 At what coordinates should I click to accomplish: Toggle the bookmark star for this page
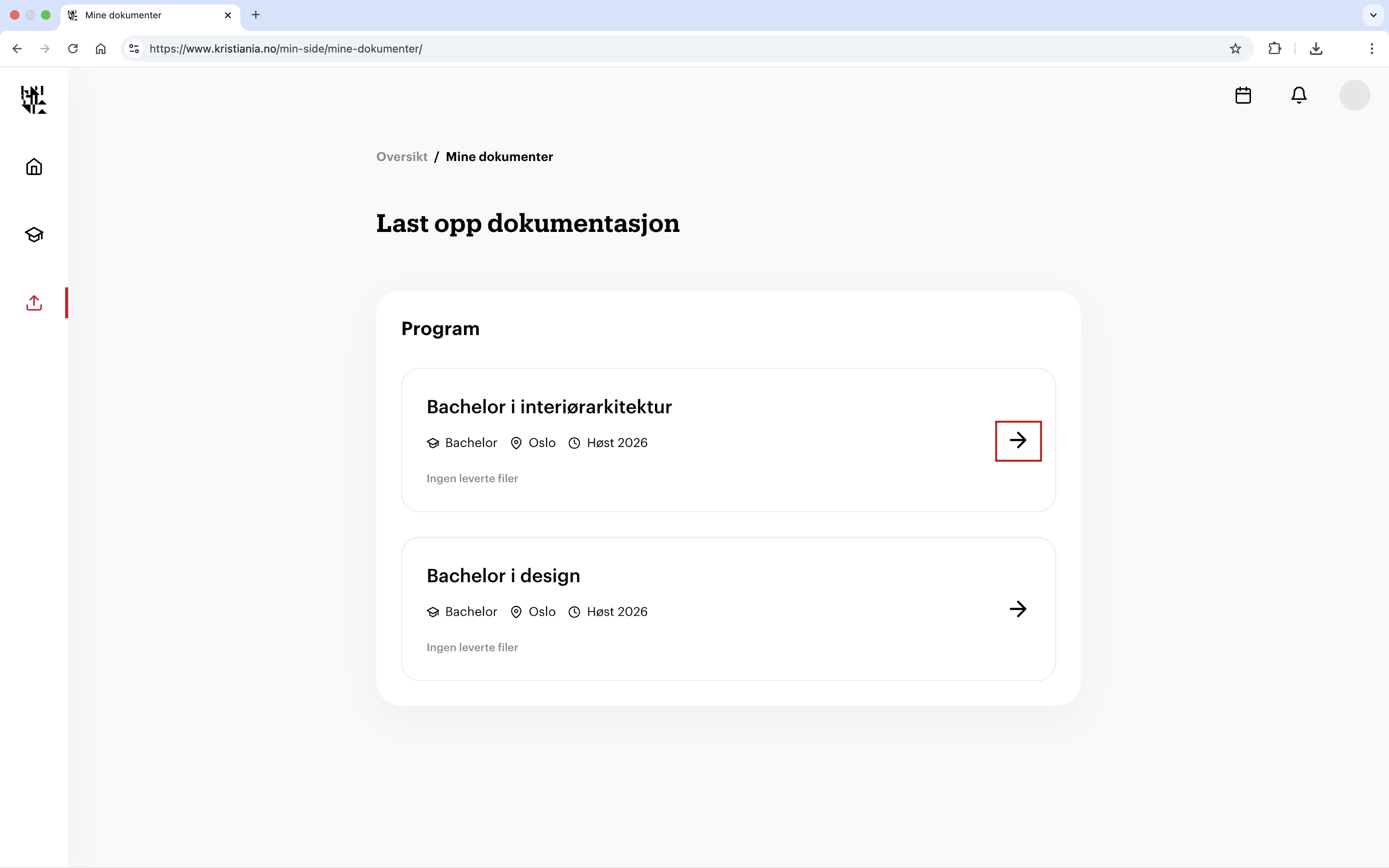[1235, 48]
